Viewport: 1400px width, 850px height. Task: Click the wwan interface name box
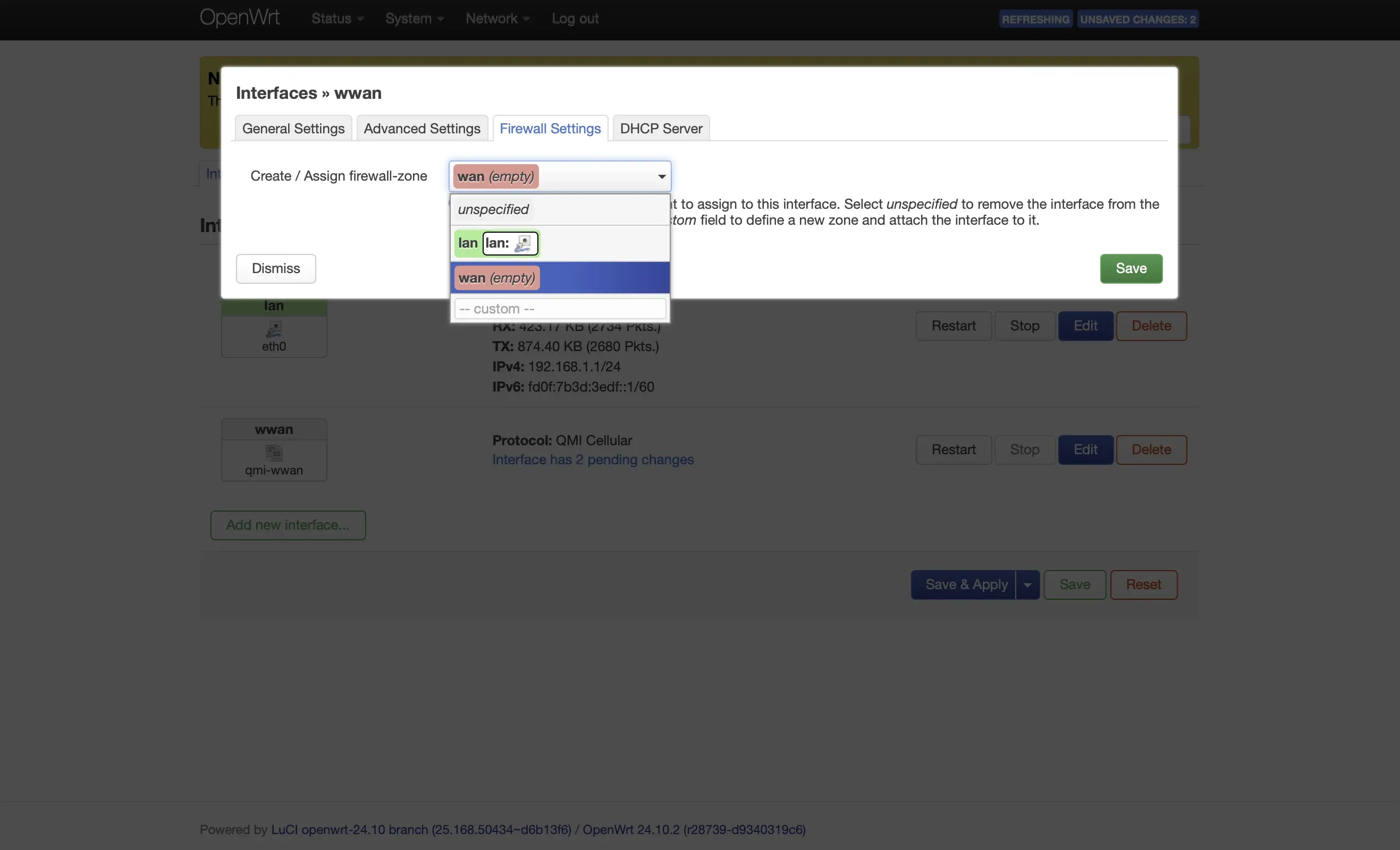click(274, 430)
